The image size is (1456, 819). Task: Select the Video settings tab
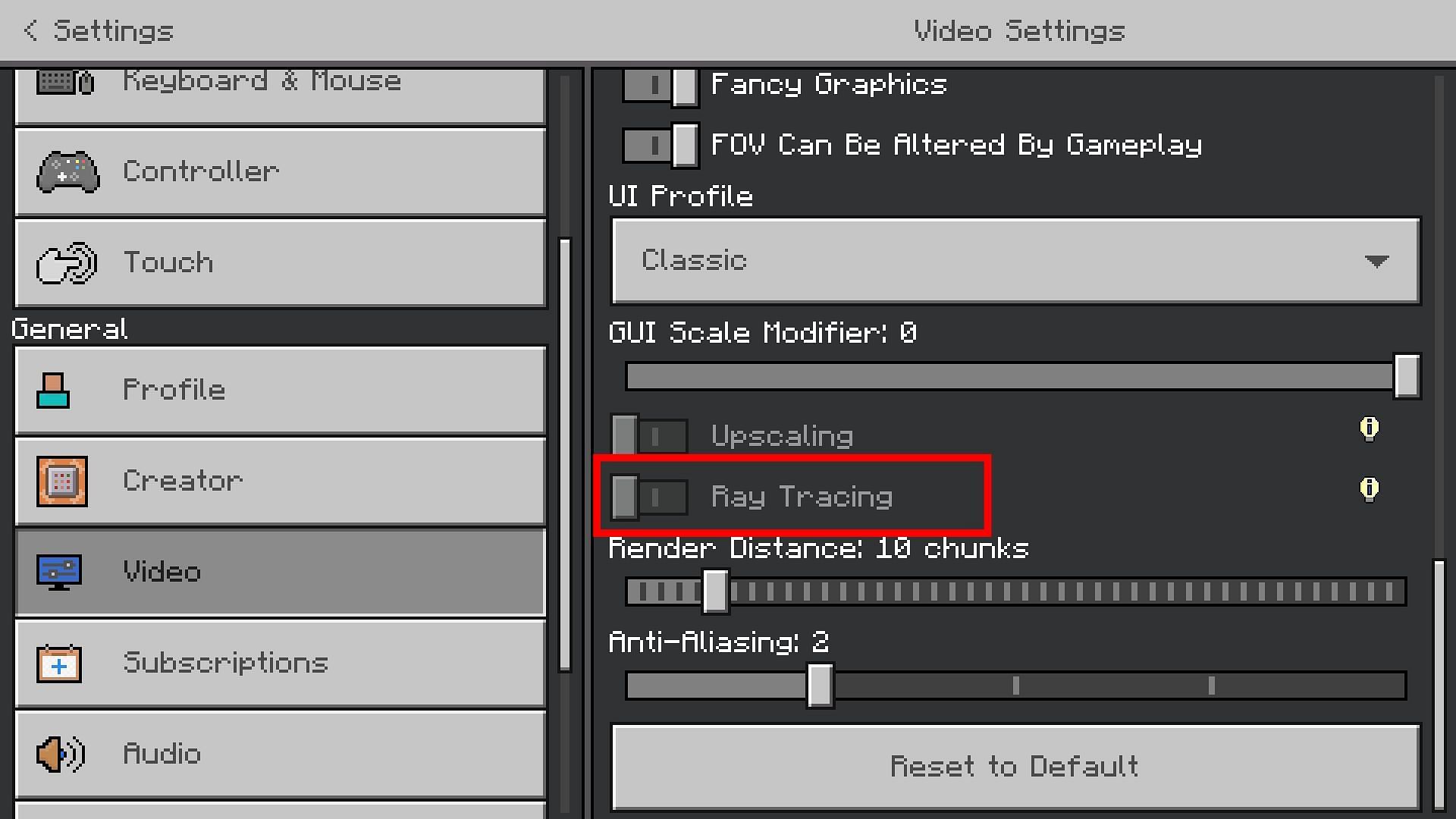pos(280,570)
